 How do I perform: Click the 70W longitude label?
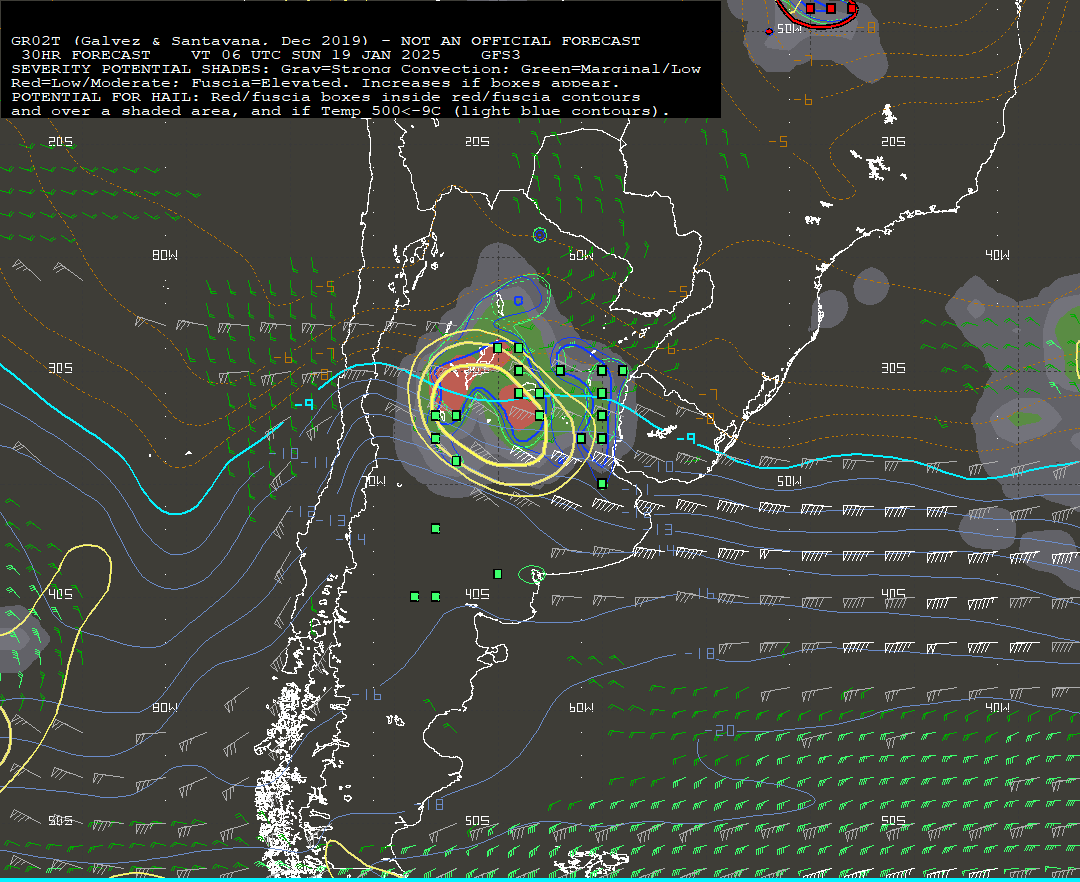pyautogui.click(x=375, y=481)
